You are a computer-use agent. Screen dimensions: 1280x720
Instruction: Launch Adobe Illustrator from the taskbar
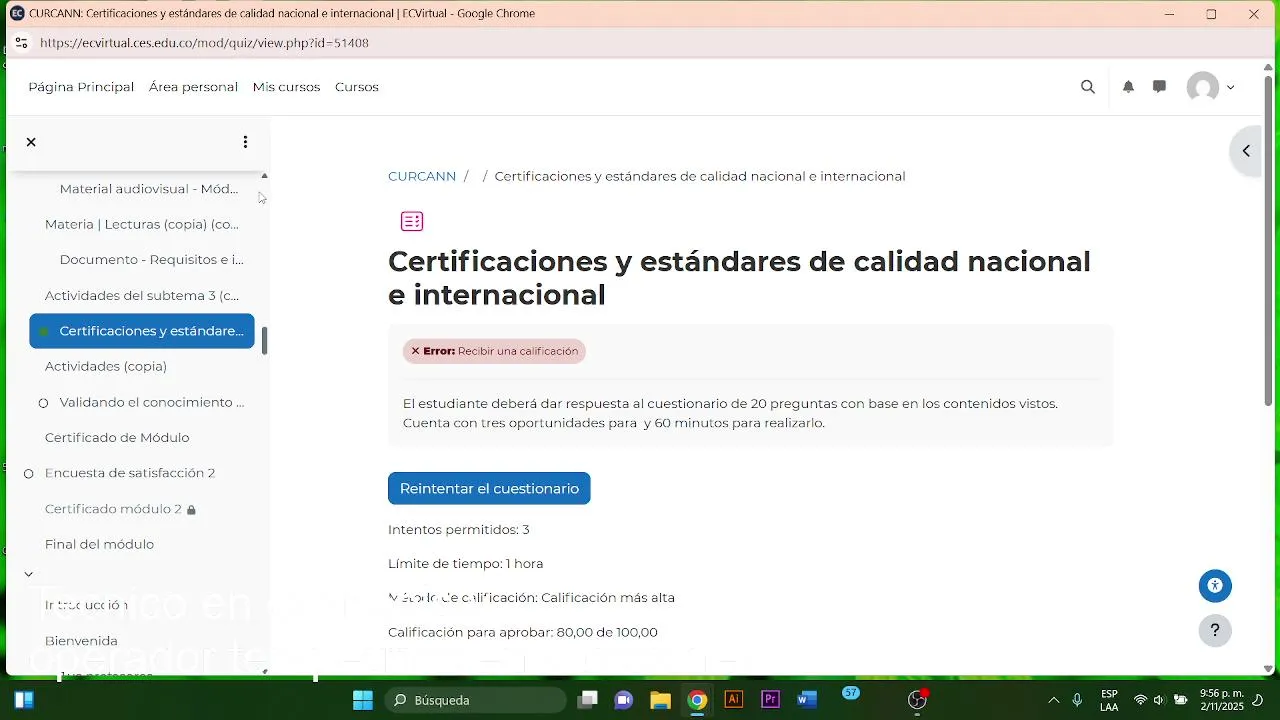[x=734, y=700]
